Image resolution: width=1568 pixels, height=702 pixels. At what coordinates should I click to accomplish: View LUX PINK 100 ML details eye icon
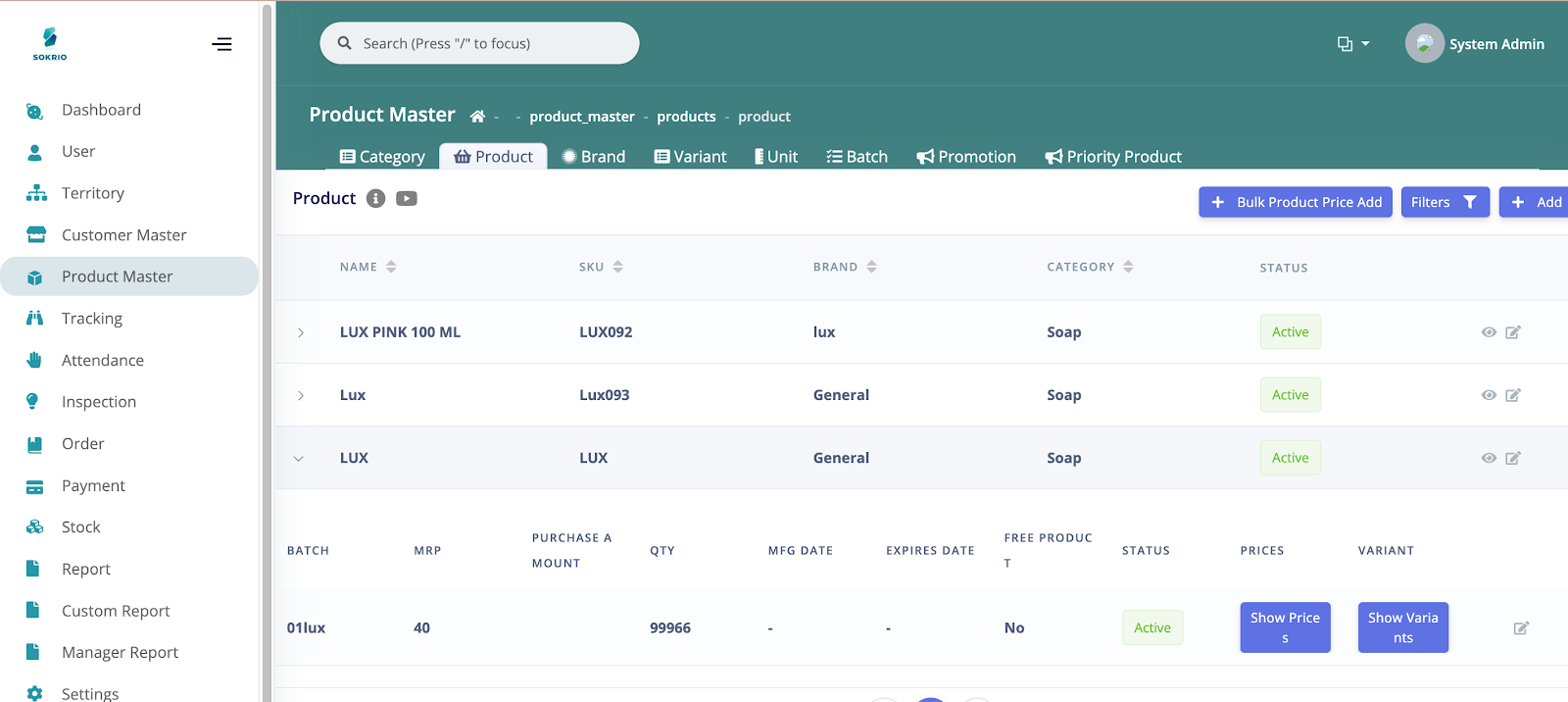[1489, 332]
